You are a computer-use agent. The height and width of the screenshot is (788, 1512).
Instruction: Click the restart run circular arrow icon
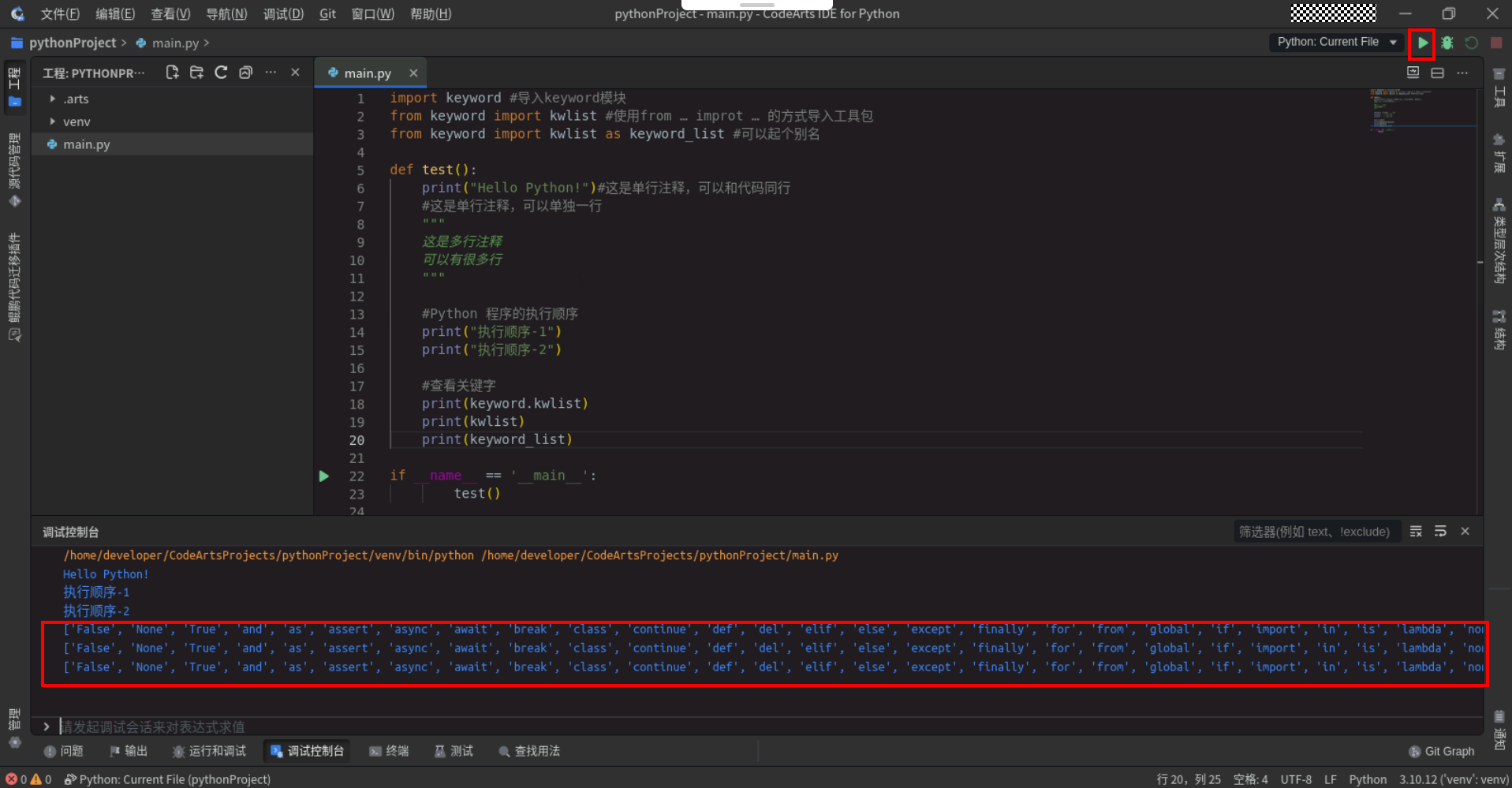[x=1472, y=43]
